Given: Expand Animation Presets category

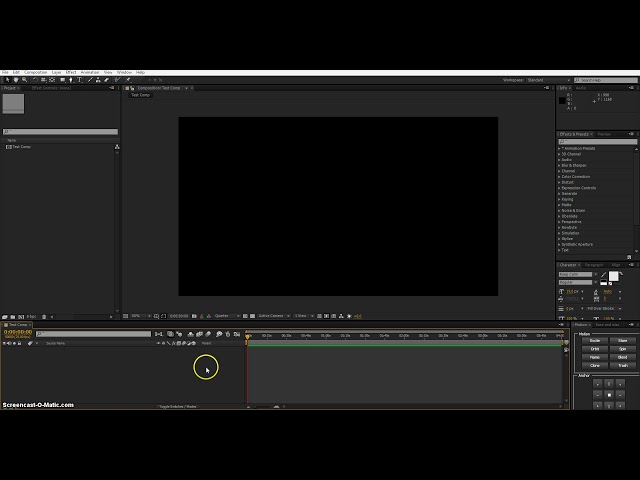Looking at the screenshot, I should click(x=559, y=149).
